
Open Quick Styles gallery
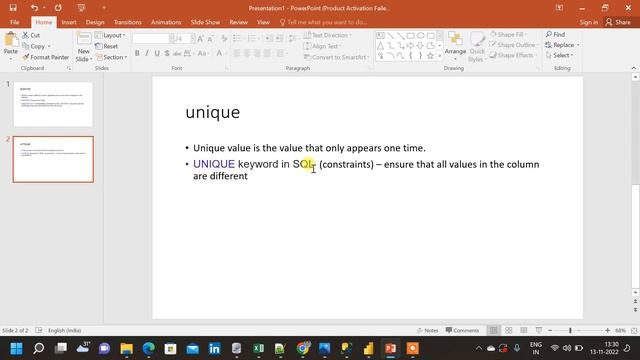click(477, 47)
